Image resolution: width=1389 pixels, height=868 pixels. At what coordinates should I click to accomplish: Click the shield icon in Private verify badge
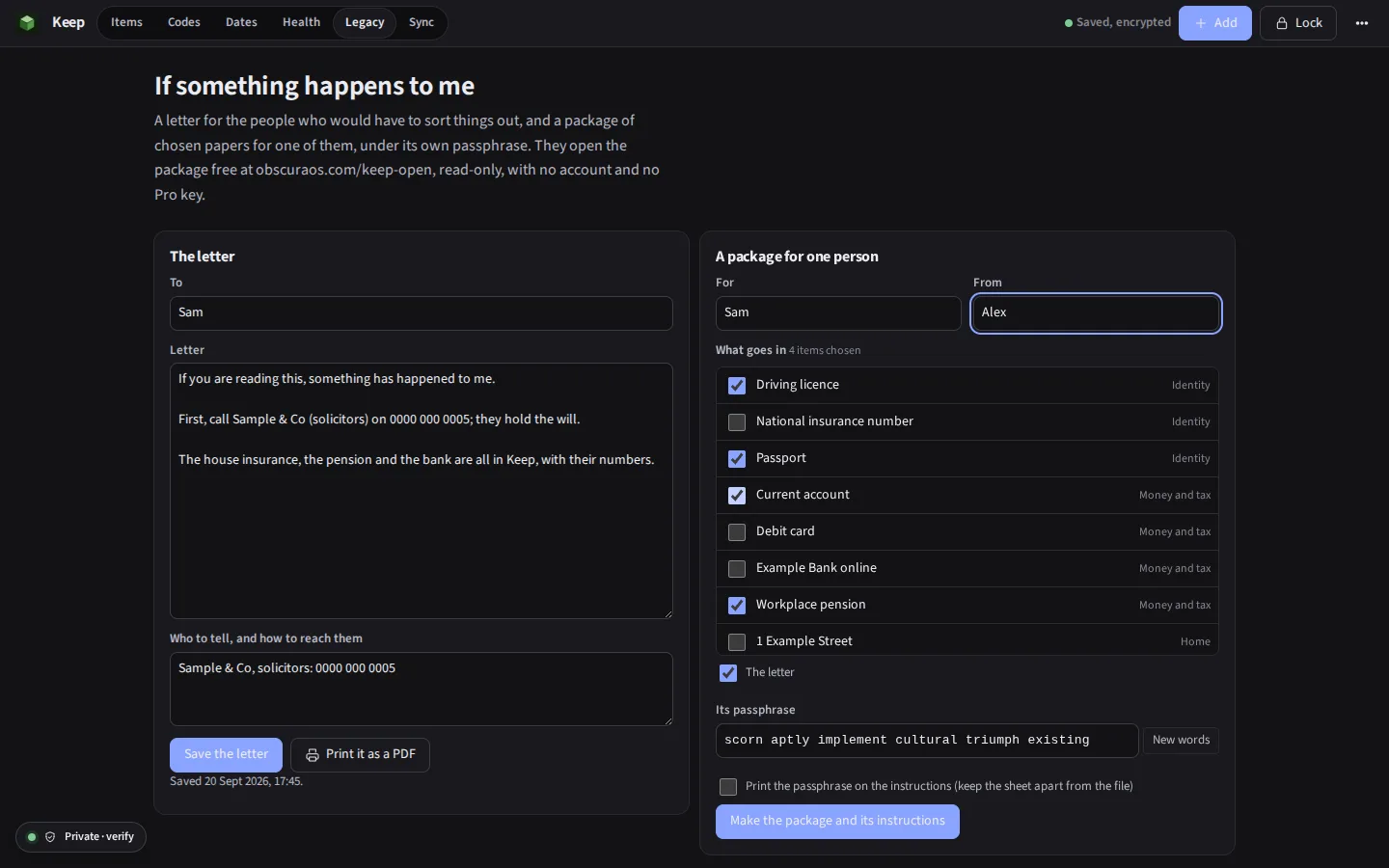pos(51,837)
